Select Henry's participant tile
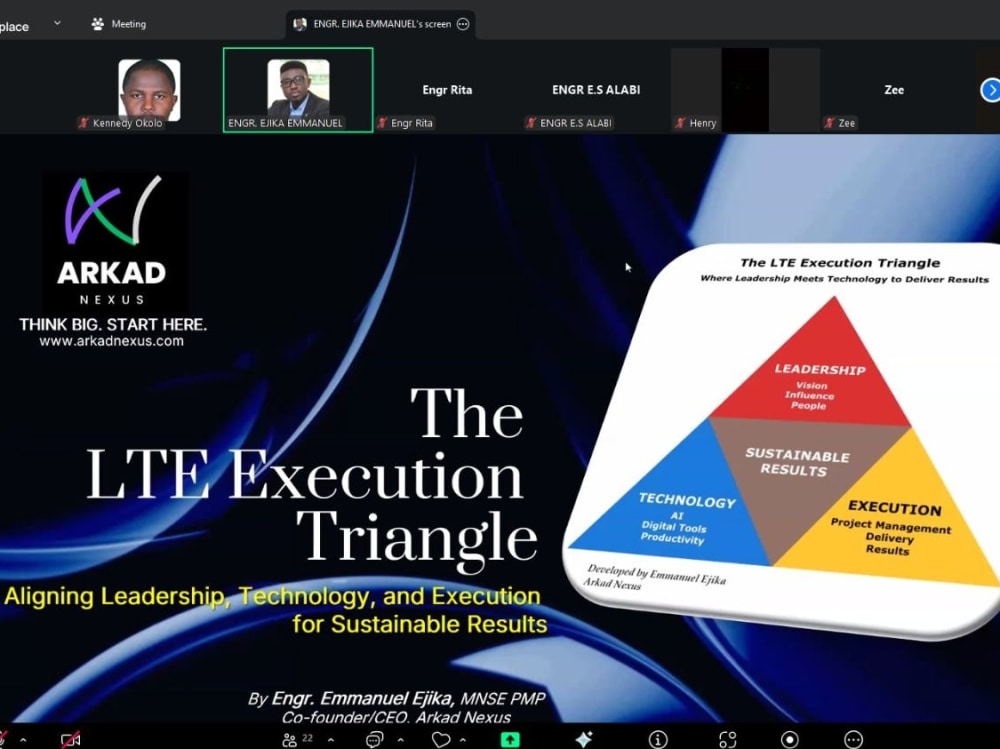 pyautogui.click(x=745, y=90)
